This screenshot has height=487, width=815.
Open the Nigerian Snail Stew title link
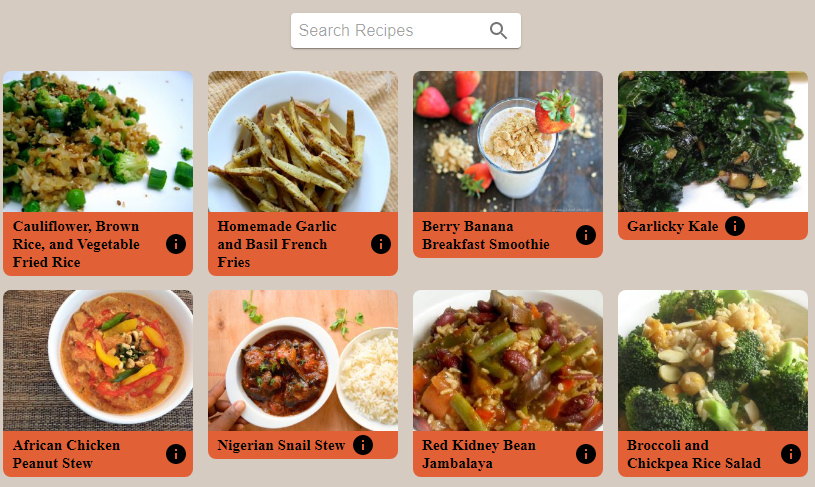click(281, 445)
